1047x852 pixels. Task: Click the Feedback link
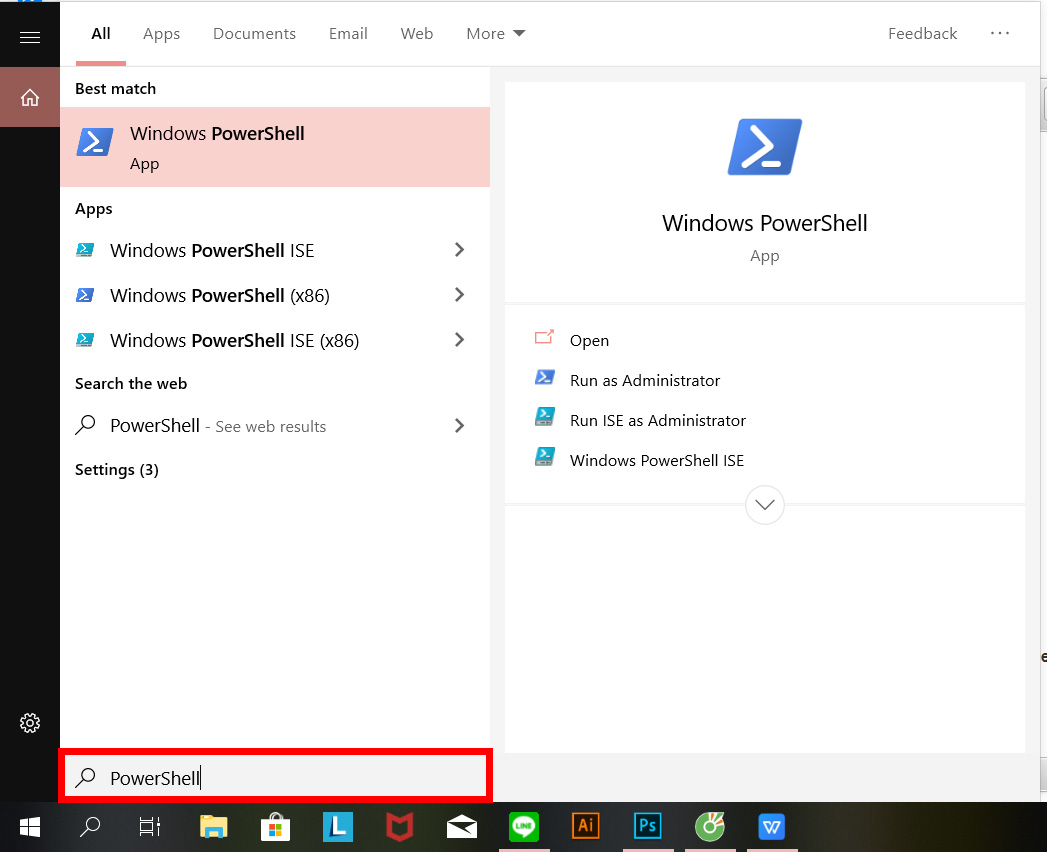(x=922, y=33)
